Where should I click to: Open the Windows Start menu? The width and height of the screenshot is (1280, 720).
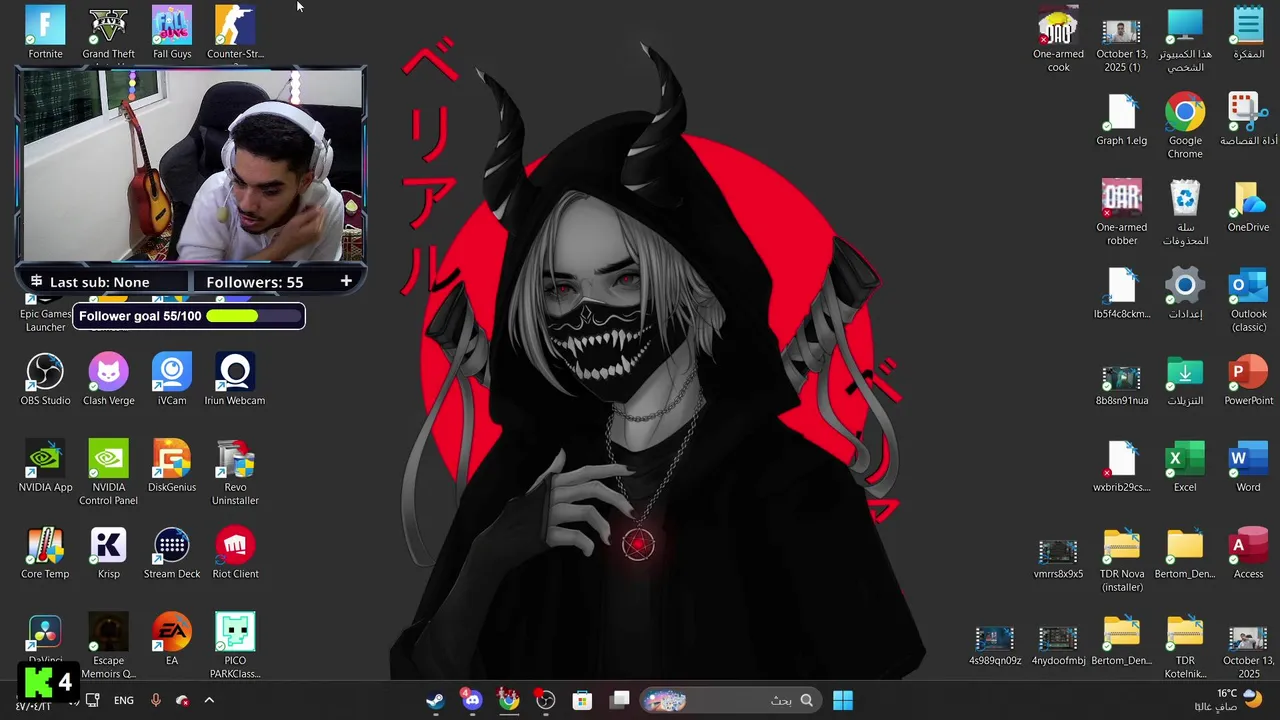pyautogui.click(x=843, y=700)
